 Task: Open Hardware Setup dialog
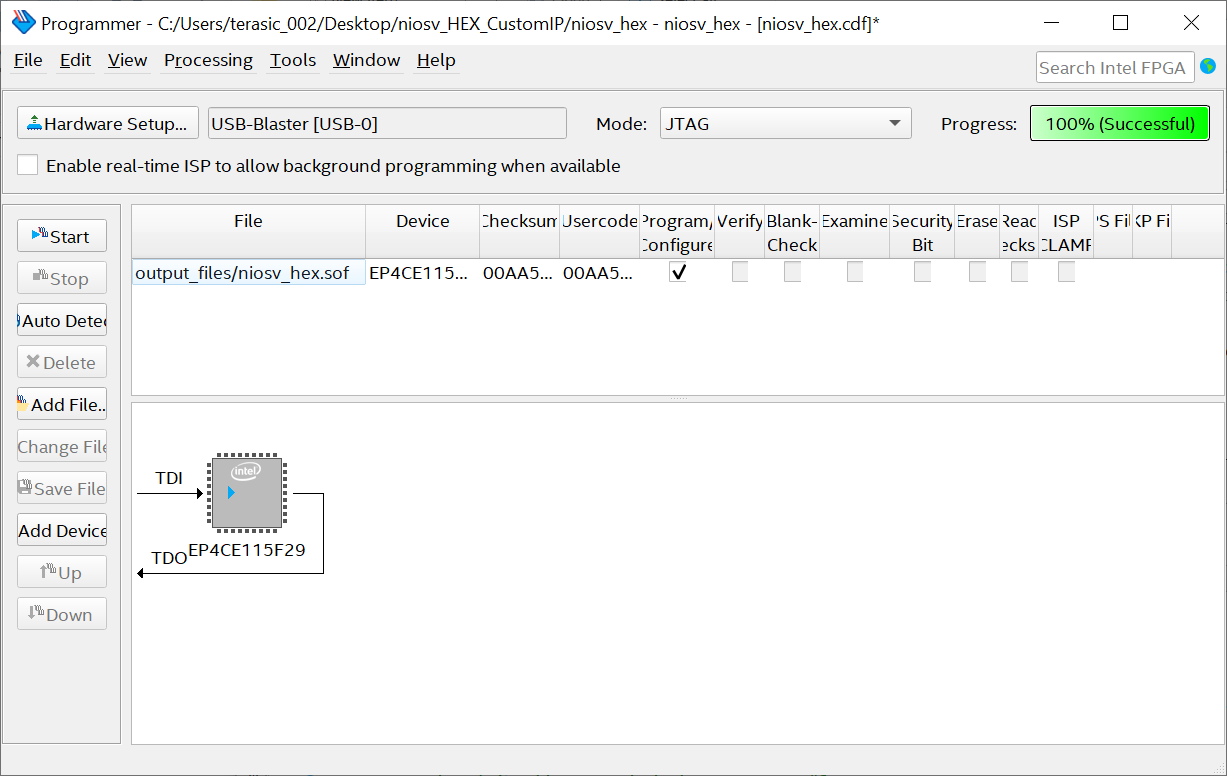coord(108,124)
